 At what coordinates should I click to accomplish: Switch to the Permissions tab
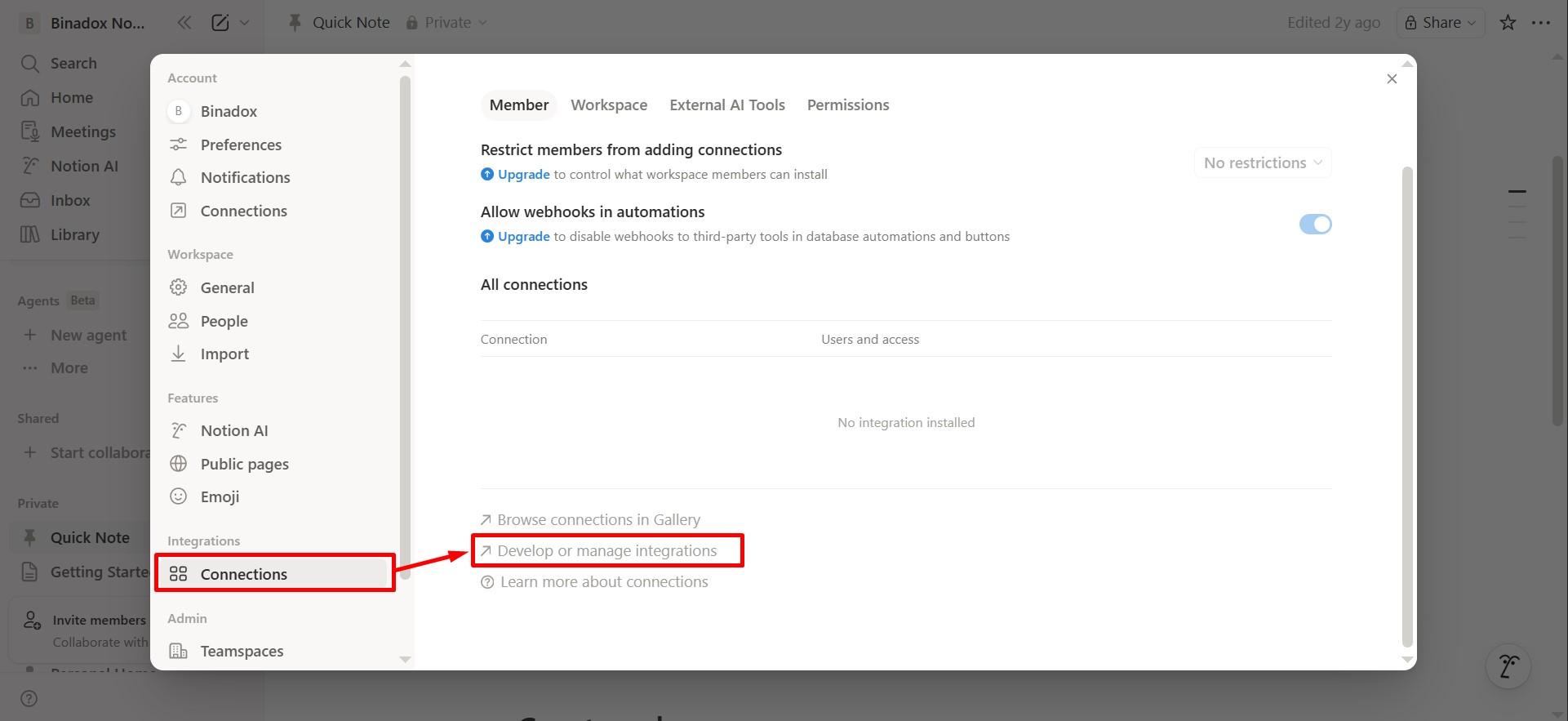(848, 105)
